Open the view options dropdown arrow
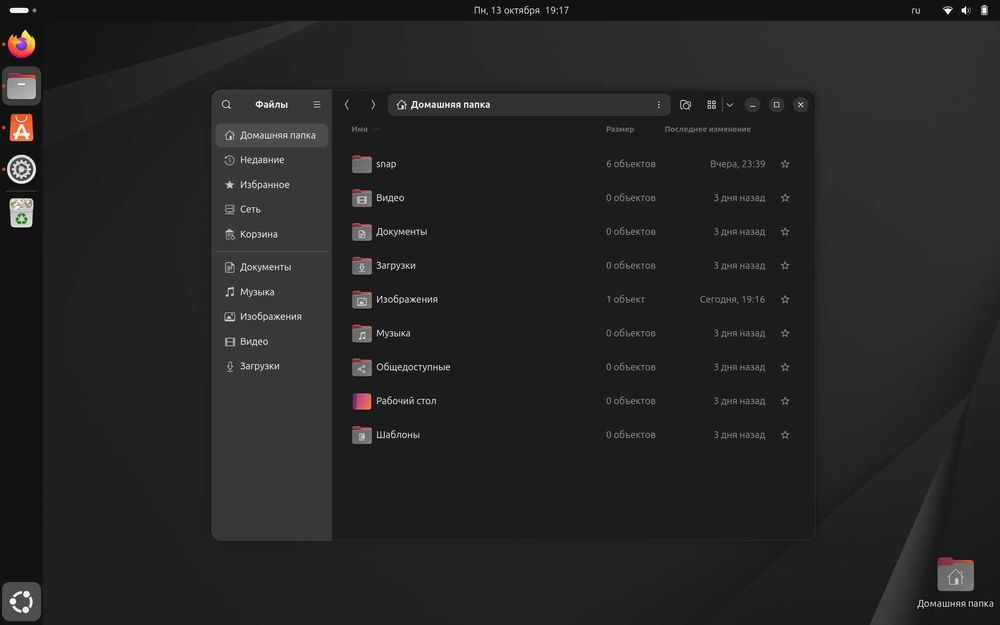 (730, 105)
